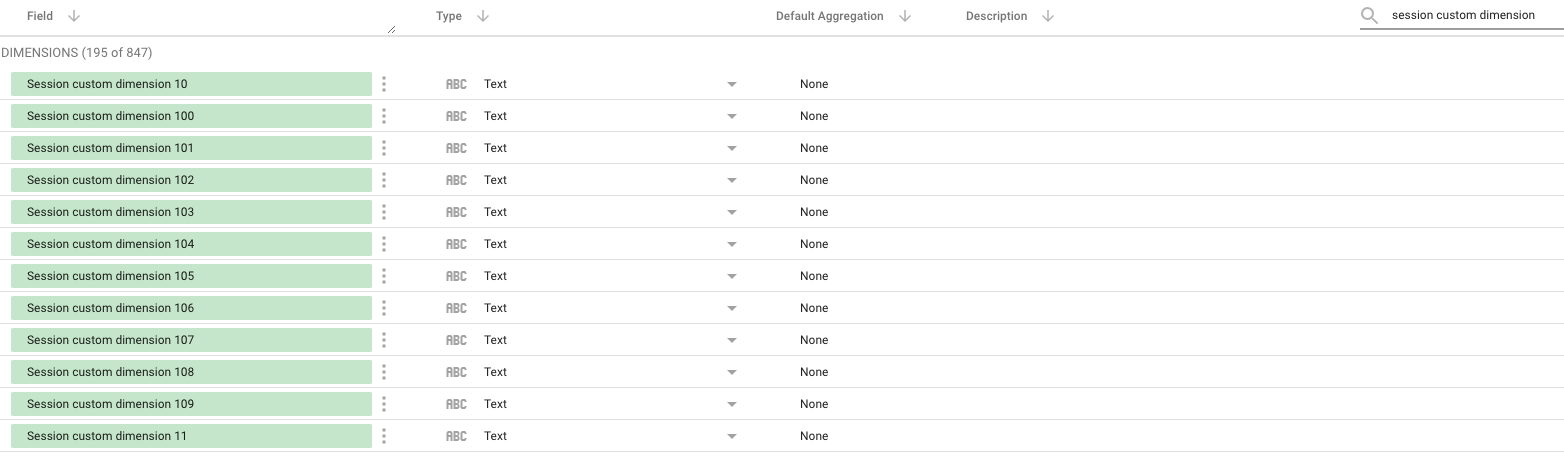Sort by Description column arrow

coord(1048,16)
